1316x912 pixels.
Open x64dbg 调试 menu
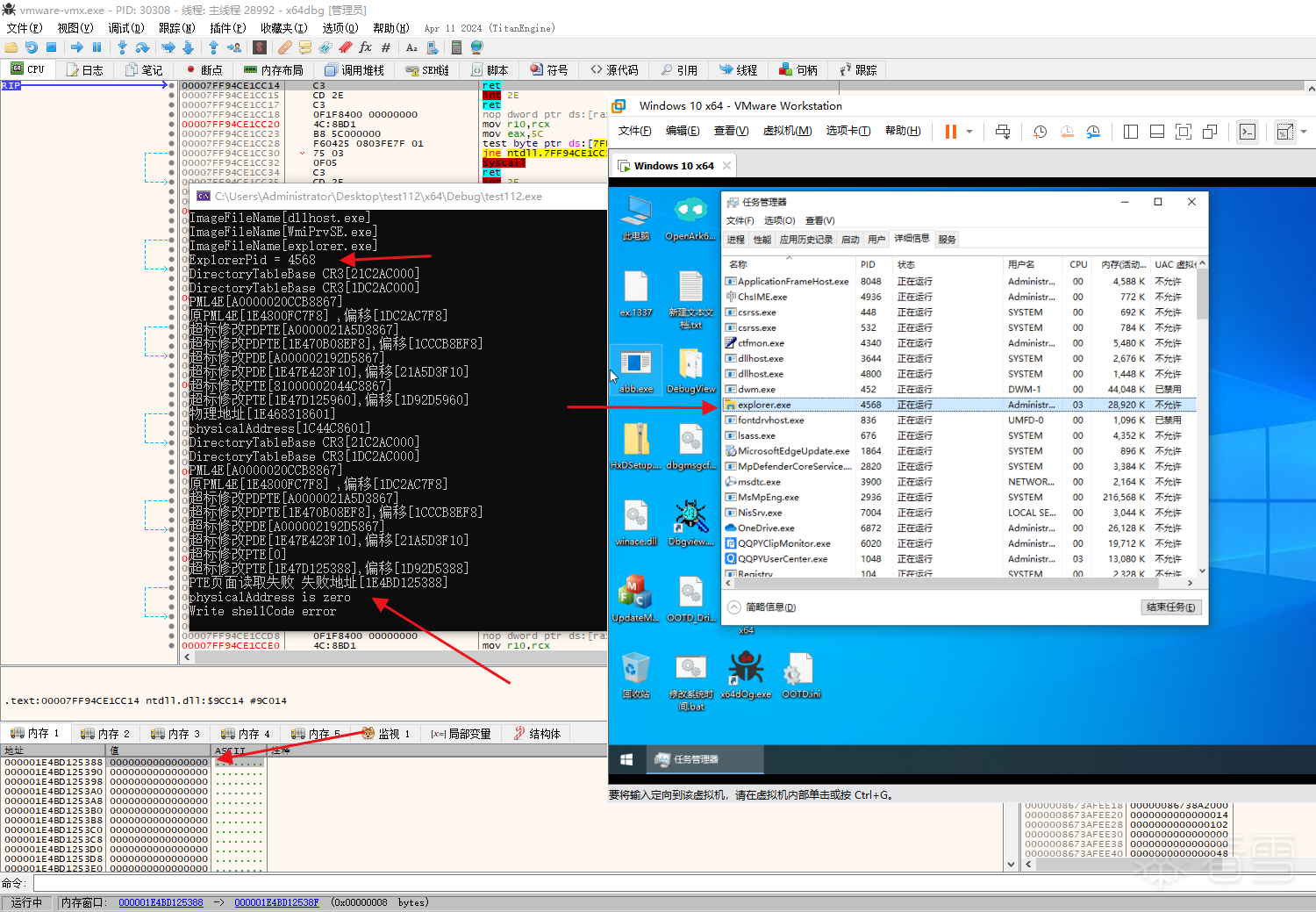point(126,28)
